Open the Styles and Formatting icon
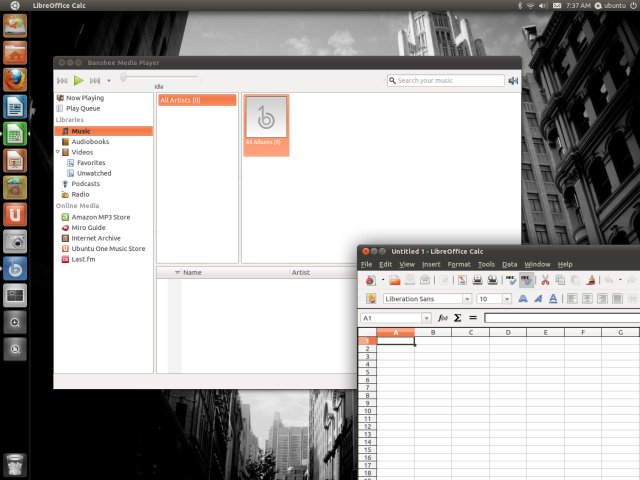Screen dimensions: 640x480 point(371,299)
